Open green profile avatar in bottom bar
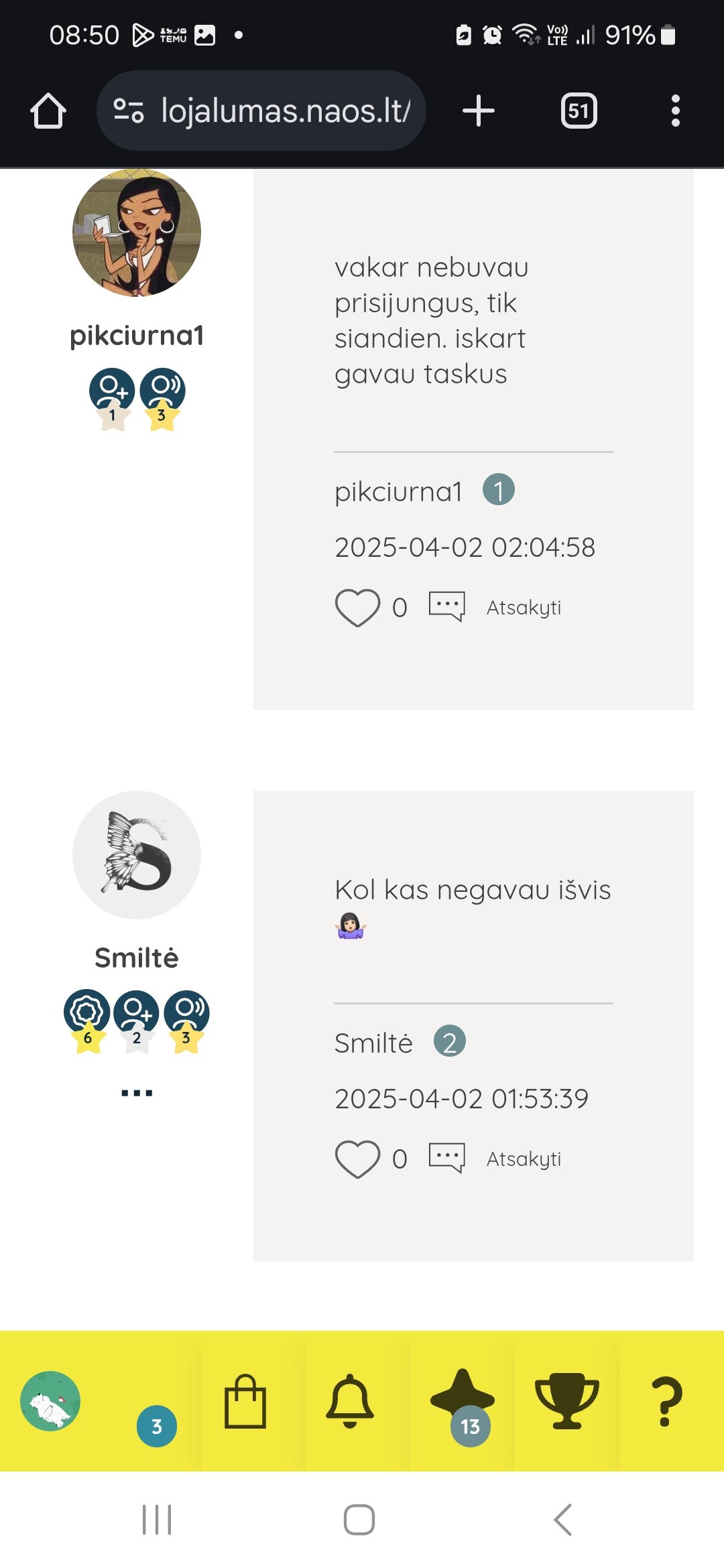 tap(50, 1400)
